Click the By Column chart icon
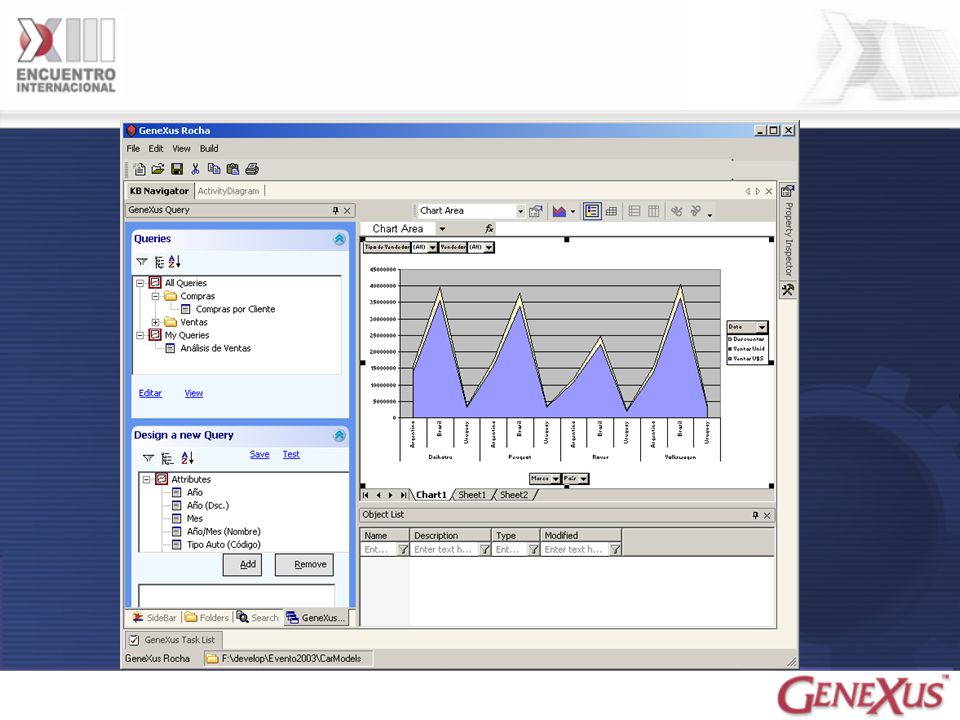The height and width of the screenshot is (720, 960). click(653, 211)
